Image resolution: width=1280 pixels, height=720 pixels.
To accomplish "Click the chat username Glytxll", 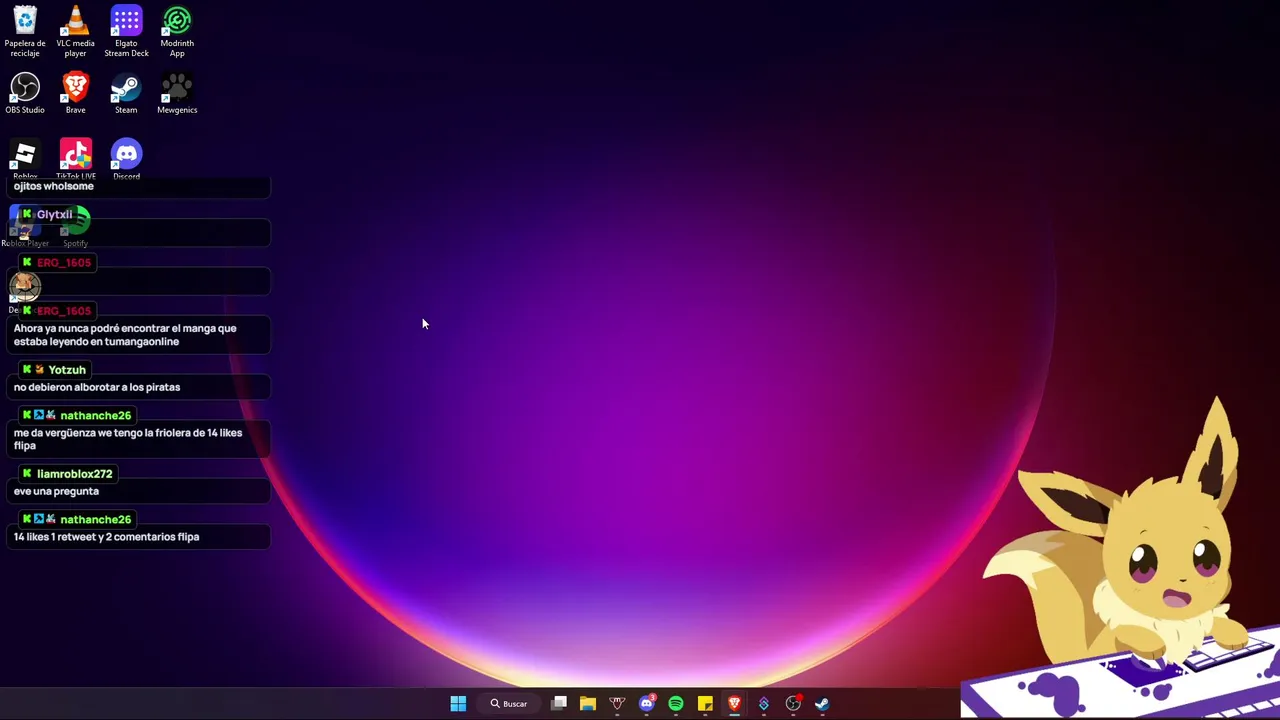I will coord(55,215).
